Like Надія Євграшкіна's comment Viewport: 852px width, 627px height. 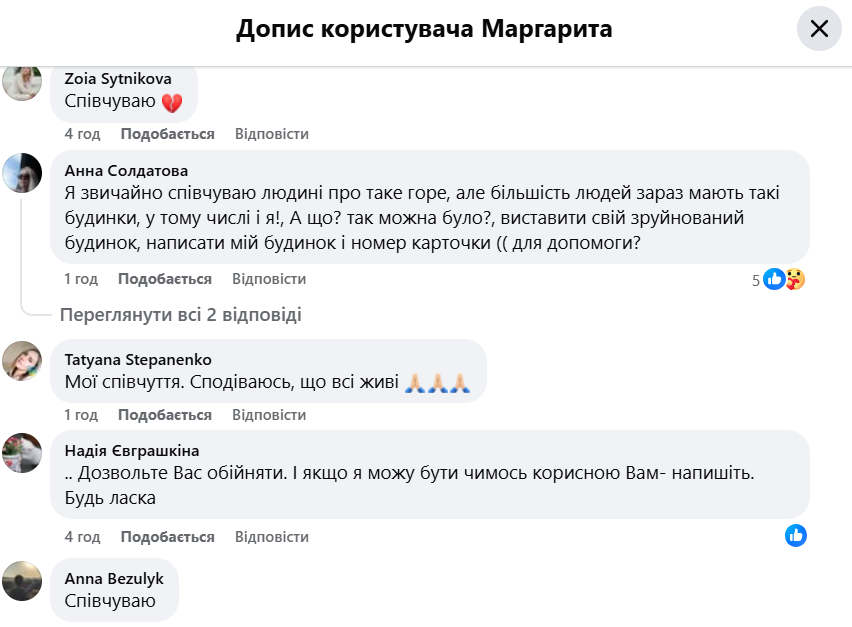click(167, 537)
